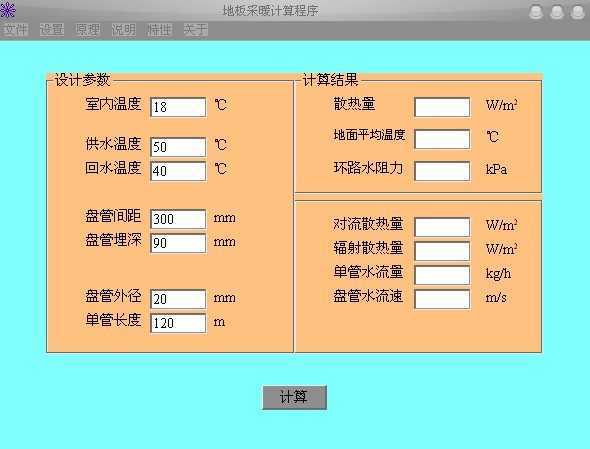Open the 原理 menu
This screenshot has height=449, width=590.
(x=88, y=30)
